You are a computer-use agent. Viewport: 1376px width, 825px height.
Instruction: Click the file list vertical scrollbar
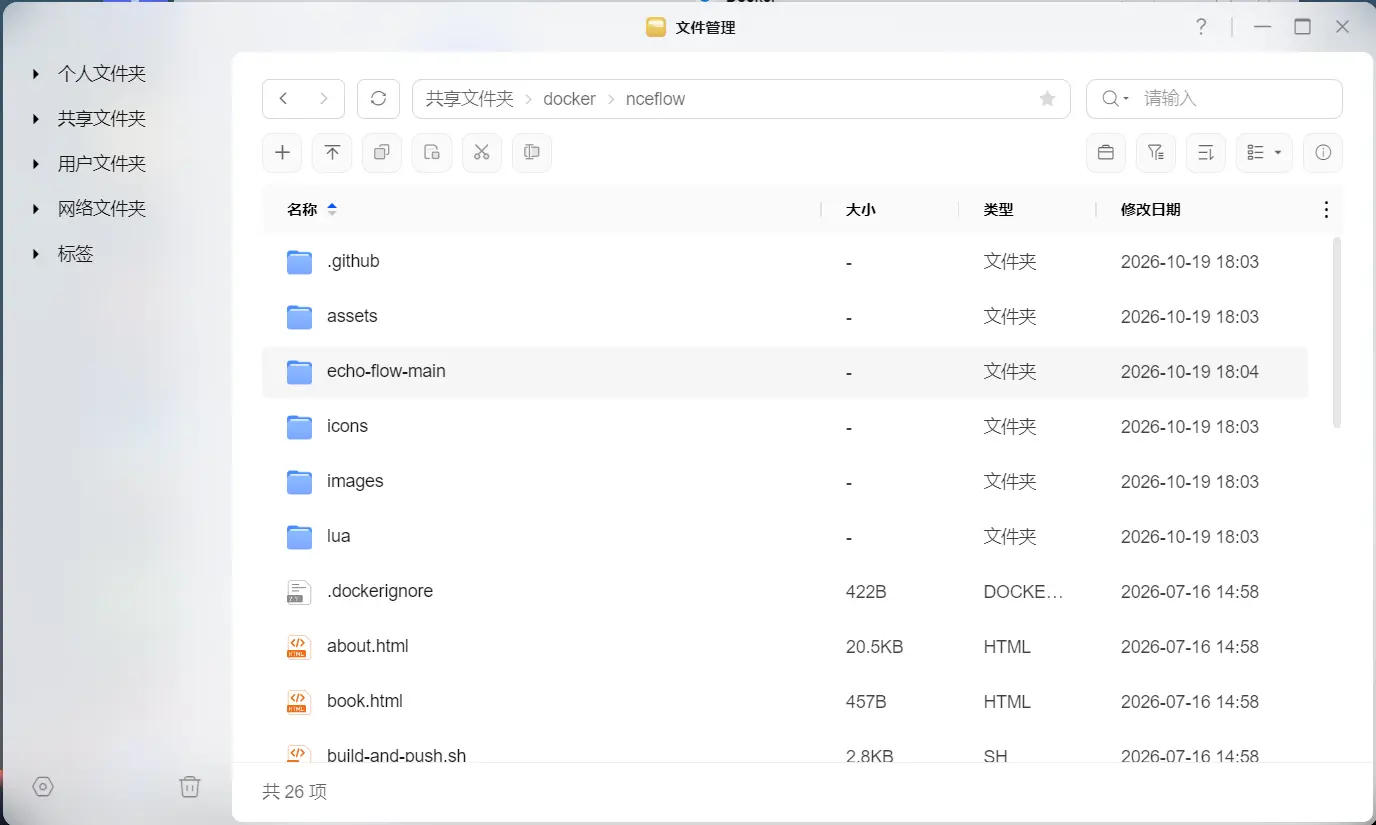[x=1338, y=333]
